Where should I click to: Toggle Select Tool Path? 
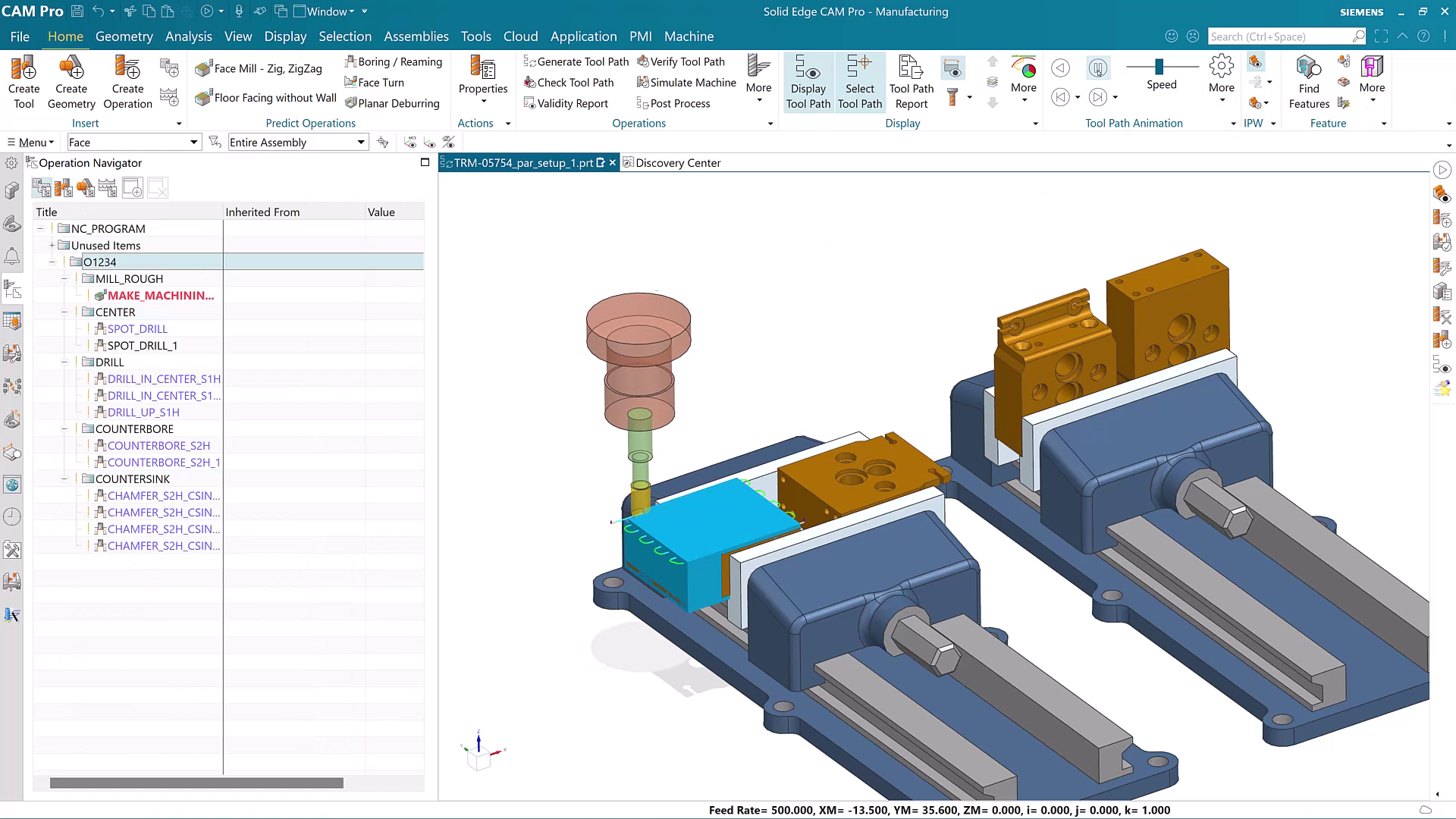(x=859, y=82)
